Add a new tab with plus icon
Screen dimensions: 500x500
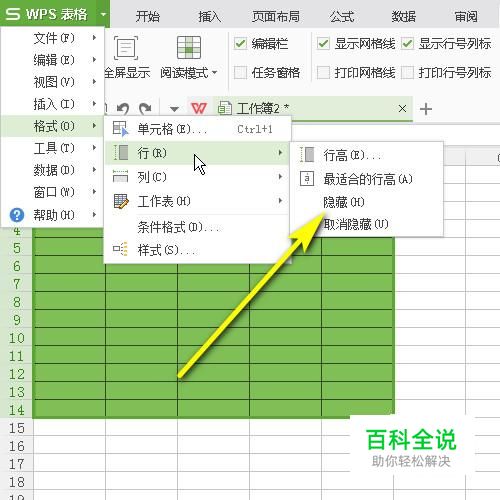(426, 109)
